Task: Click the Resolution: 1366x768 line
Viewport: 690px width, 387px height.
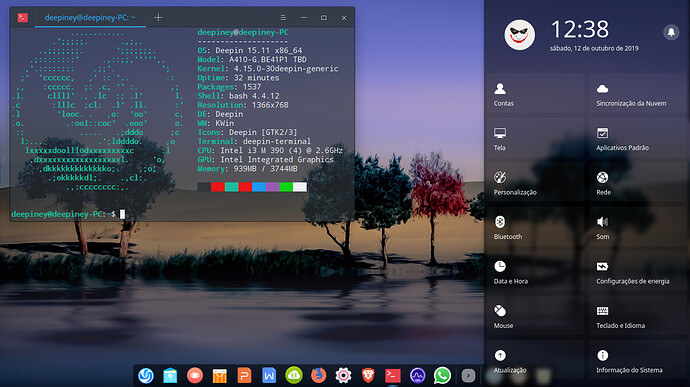Action: (x=242, y=105)
